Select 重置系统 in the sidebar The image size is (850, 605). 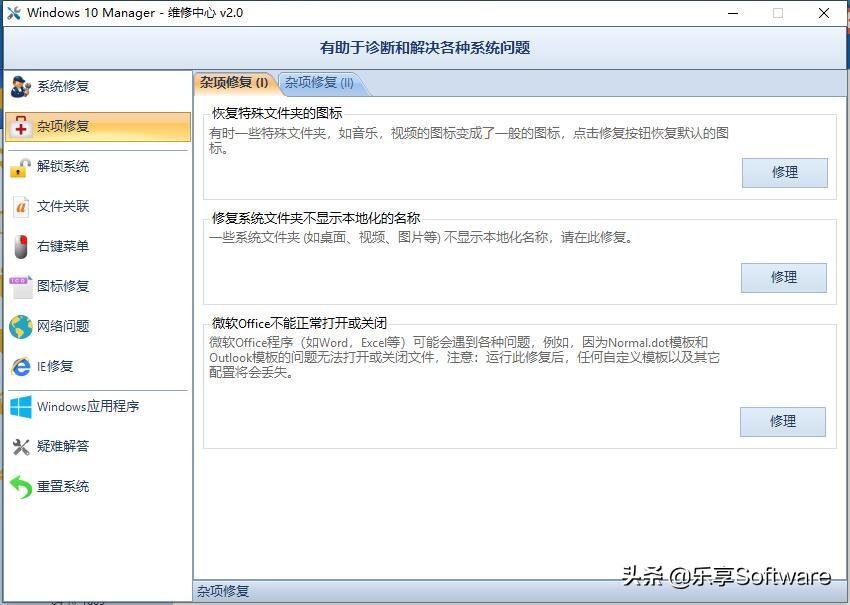click(x=98, y=487)
